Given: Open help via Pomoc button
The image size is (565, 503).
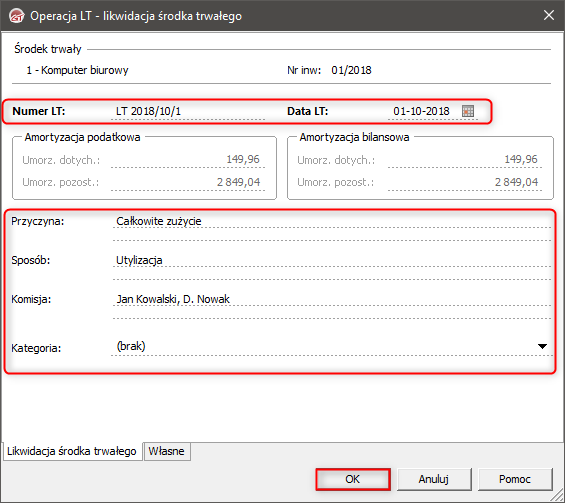Looking at the screenshot, I should click(x=515, y=479).
